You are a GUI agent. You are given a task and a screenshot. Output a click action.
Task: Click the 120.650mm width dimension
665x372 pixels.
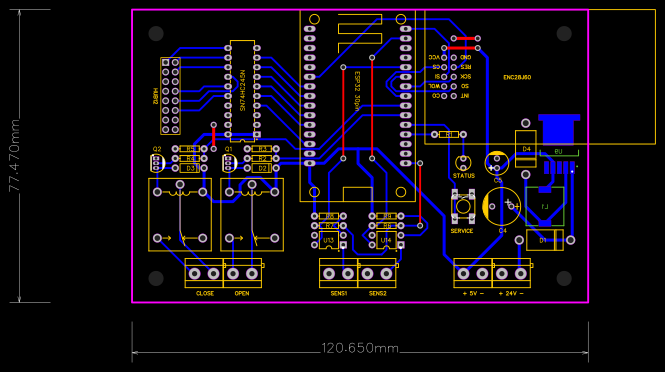360,348
